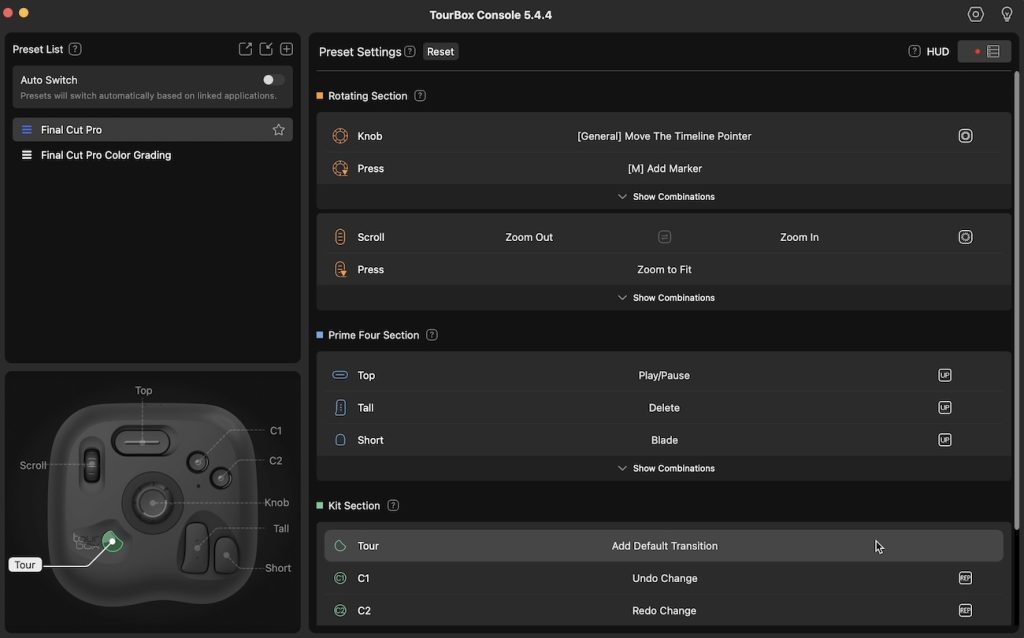Click the import preset icon
Viewport: 1024px width, 638px height.
(x=265, y=48)
